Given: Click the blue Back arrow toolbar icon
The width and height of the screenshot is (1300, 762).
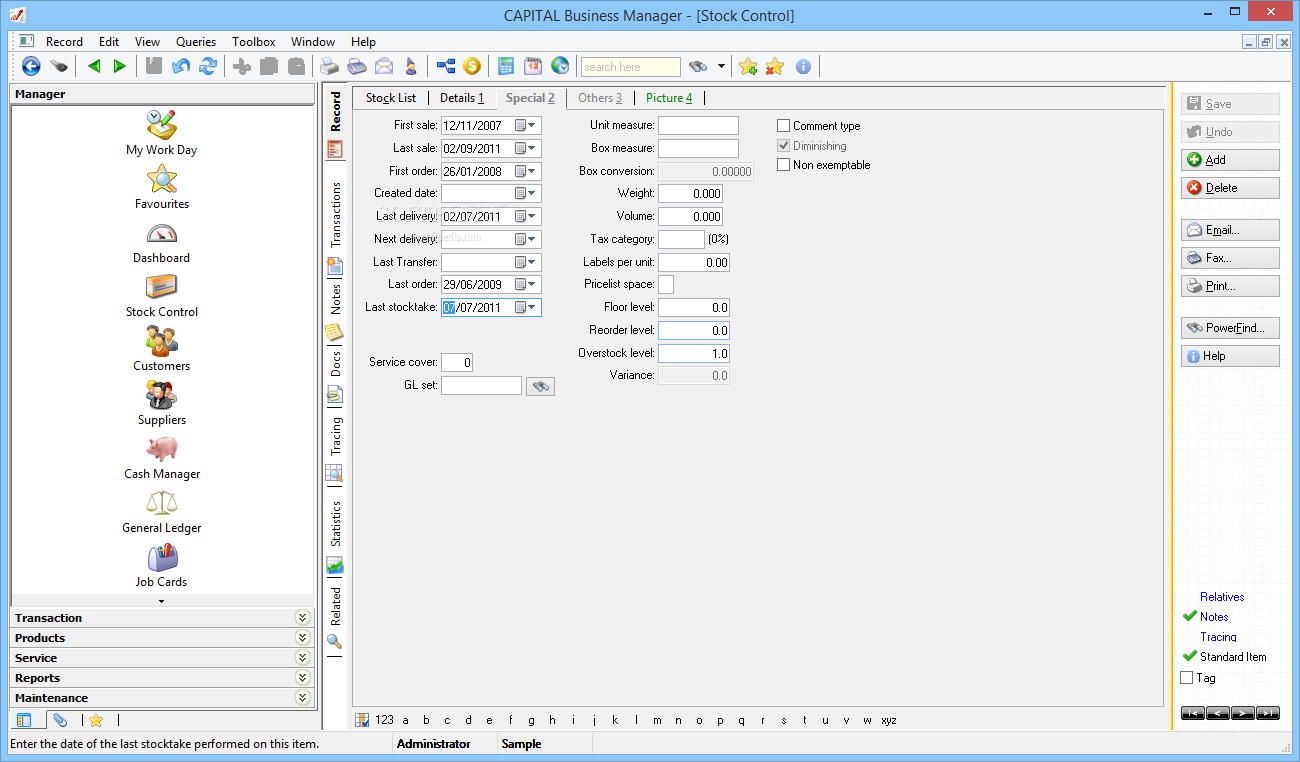Looking at the screenshot, I should tap(31, 66).
